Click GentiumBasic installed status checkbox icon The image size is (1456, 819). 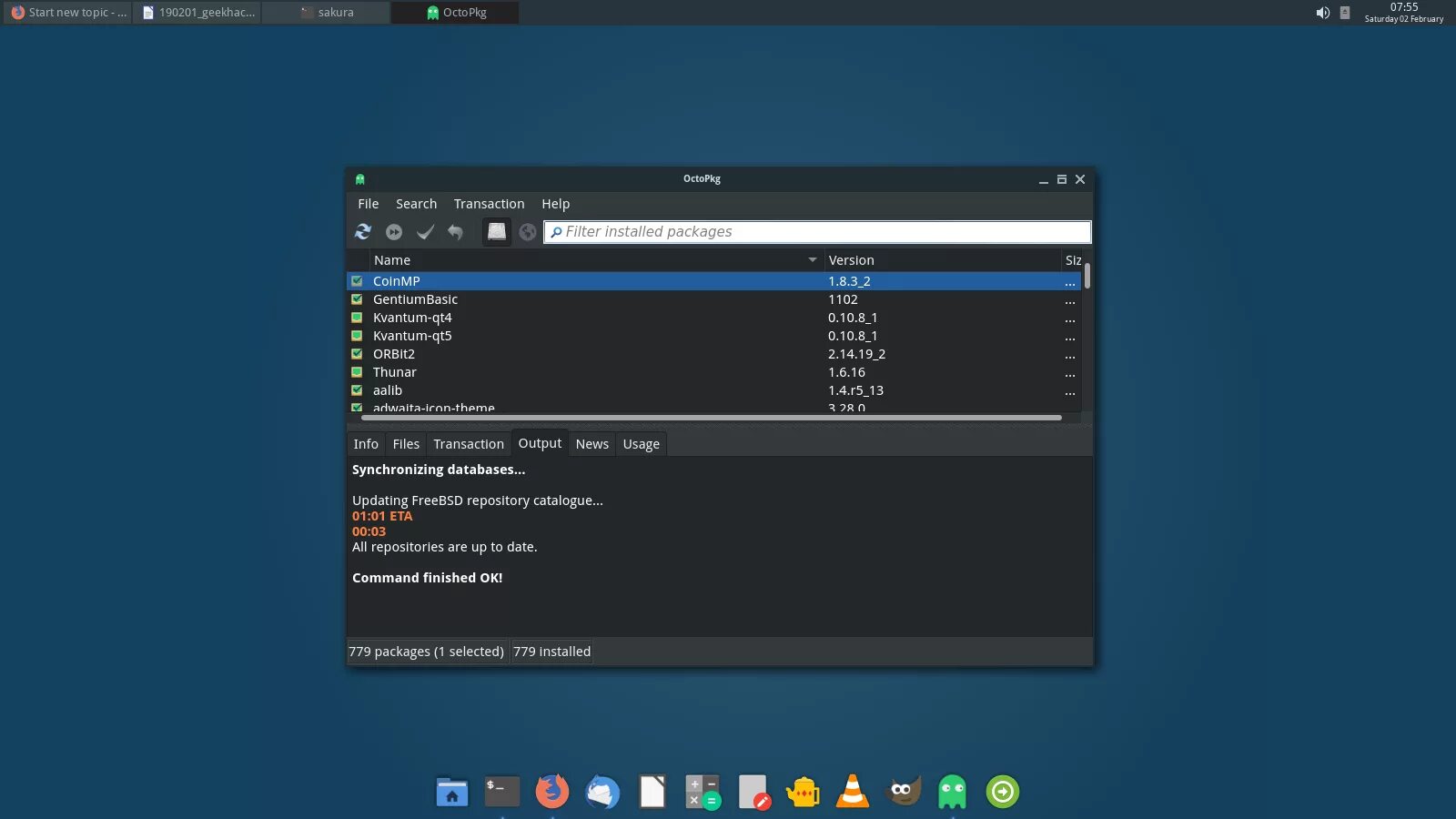pos(357,299)
